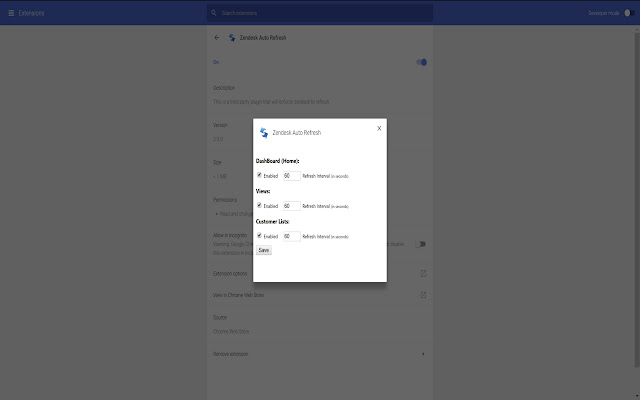The height and width of the screenshot is (400, 640).
Task: Toggle Allow in incognito switch
Action: click(x=421, y=244)
